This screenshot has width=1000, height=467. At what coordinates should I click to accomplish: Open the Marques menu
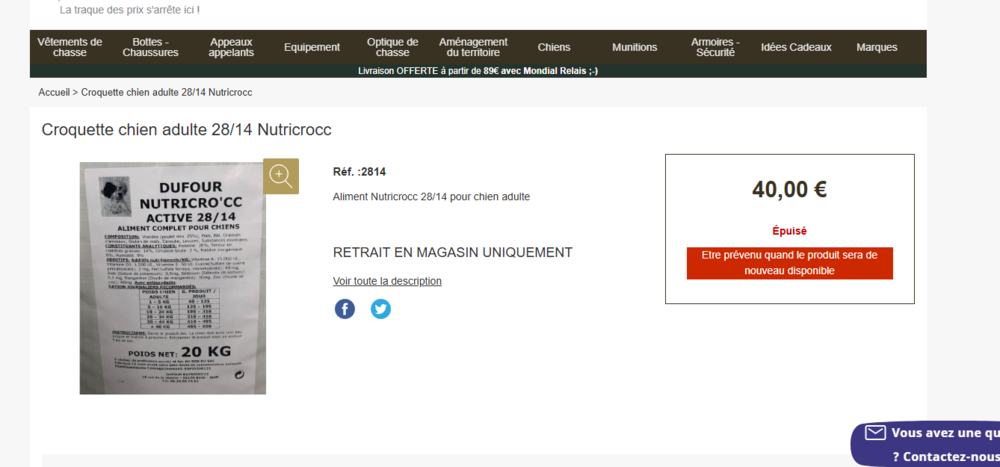coord(877,47)
